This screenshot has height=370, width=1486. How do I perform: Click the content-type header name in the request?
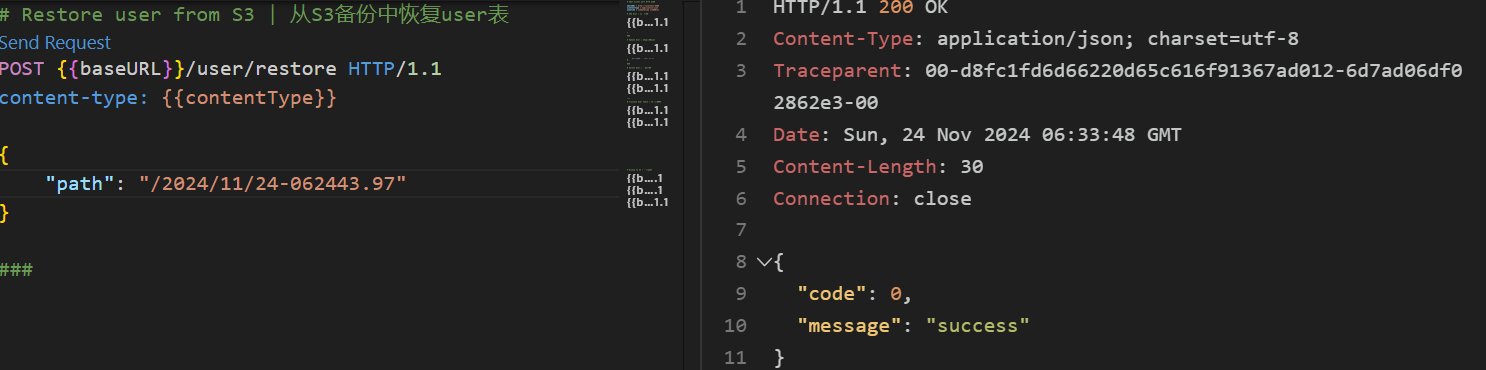point(69,98)
